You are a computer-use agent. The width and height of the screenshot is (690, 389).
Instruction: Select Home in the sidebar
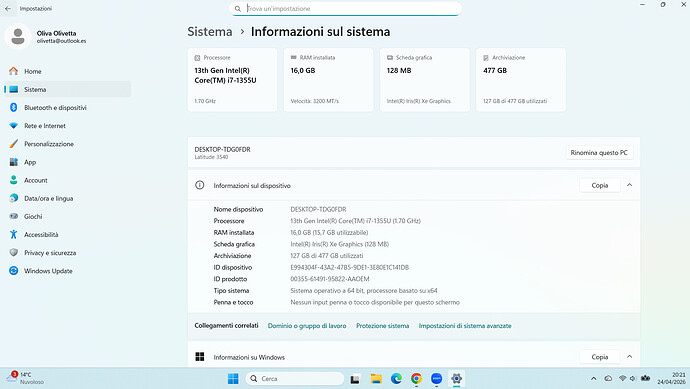(x=68, y=71)
